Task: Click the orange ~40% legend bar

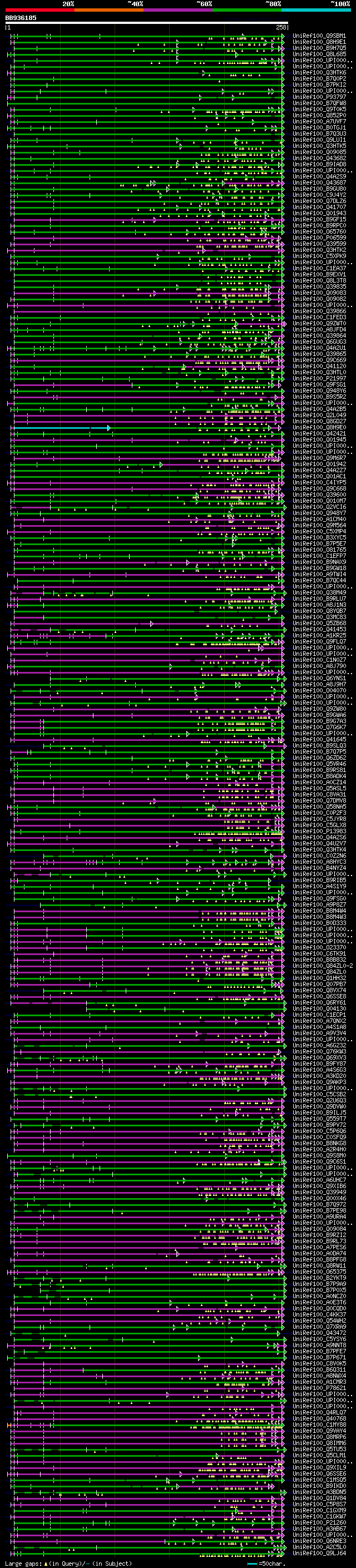Action: (x=109, y=10)
